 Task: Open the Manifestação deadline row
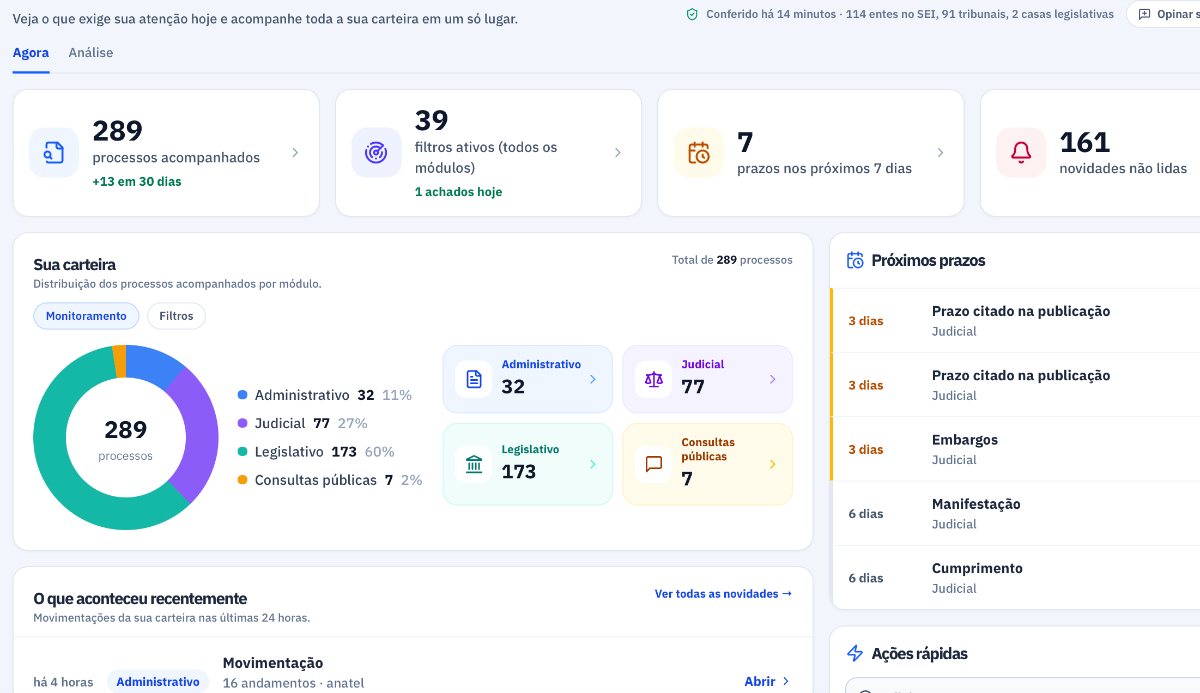[x=1015, y=513]
